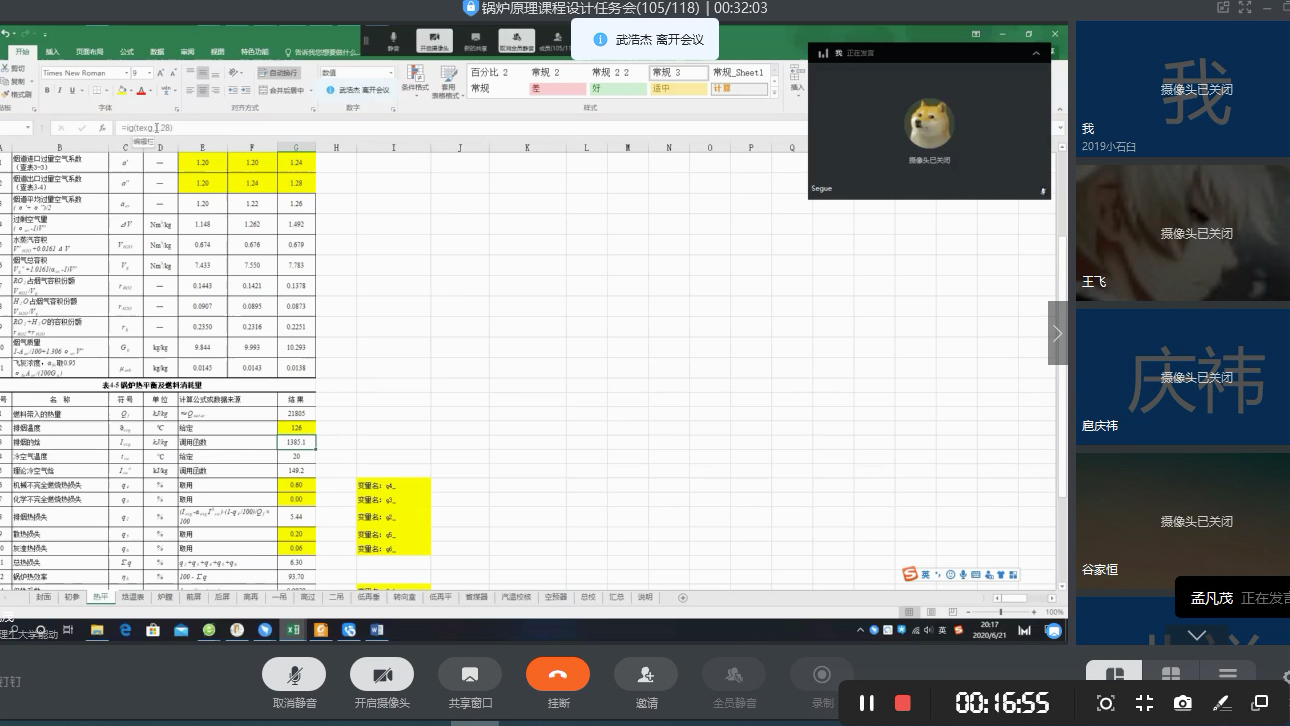Toggle italic formatting in Excel ribbon

tap(59, 90)
